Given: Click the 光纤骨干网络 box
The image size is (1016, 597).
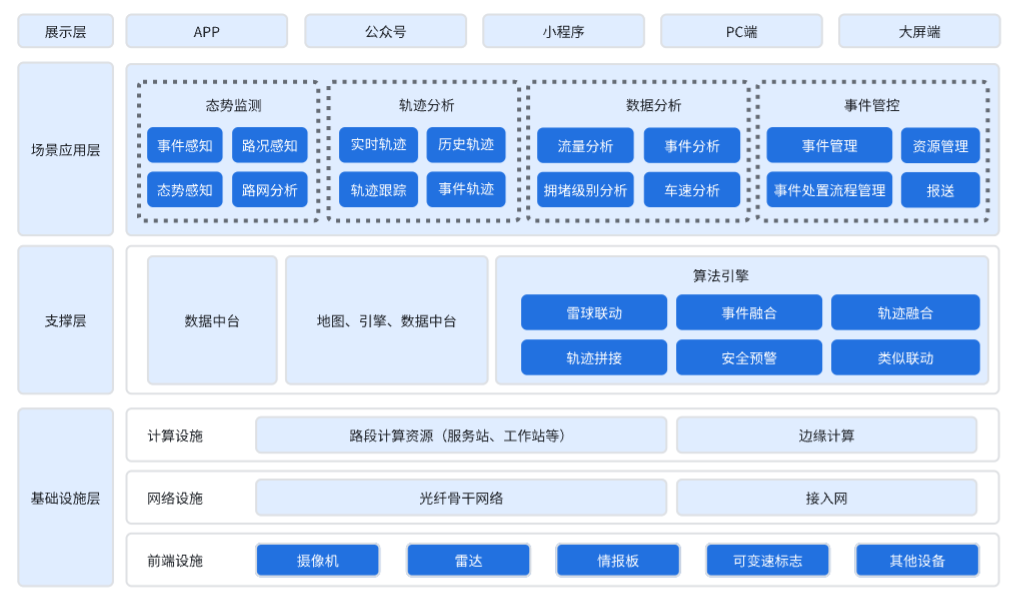Looking at the screenshot, I should click(x=461, y=498).
